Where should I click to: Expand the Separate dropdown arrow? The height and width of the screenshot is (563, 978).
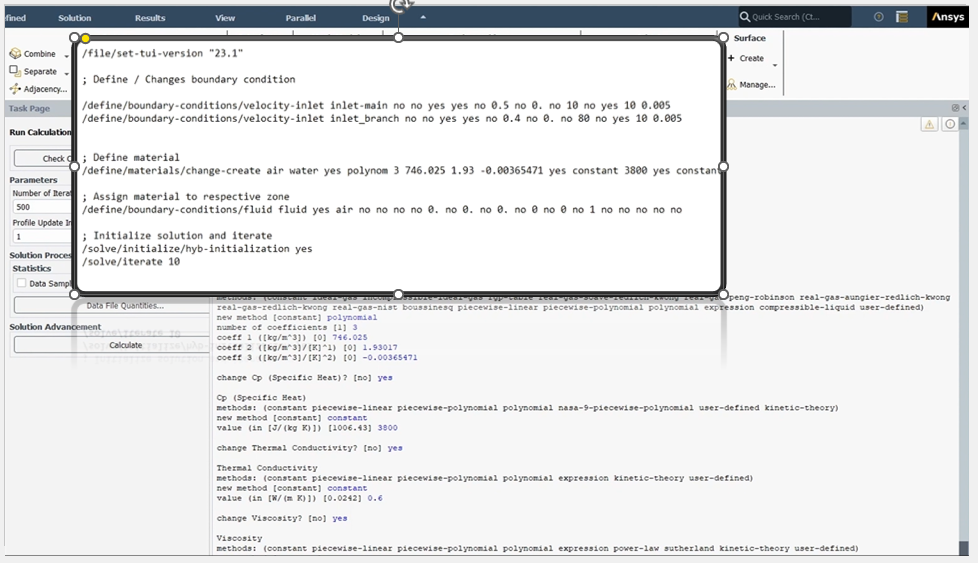(66, 74)
